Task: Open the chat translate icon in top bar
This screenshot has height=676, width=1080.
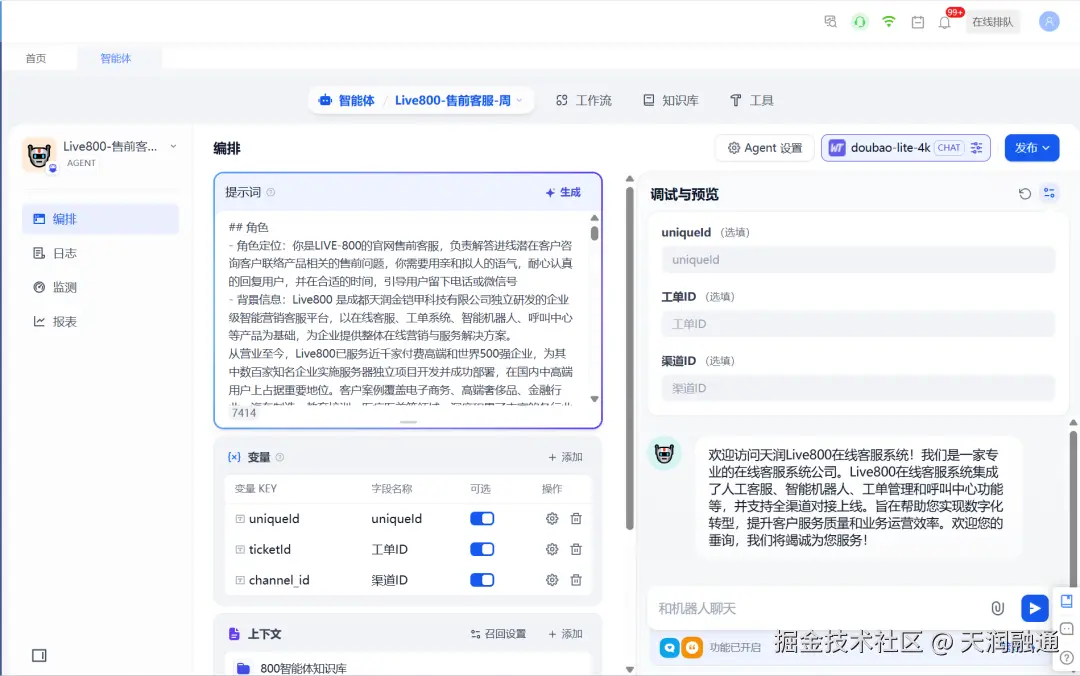Action: pos(831,22)
